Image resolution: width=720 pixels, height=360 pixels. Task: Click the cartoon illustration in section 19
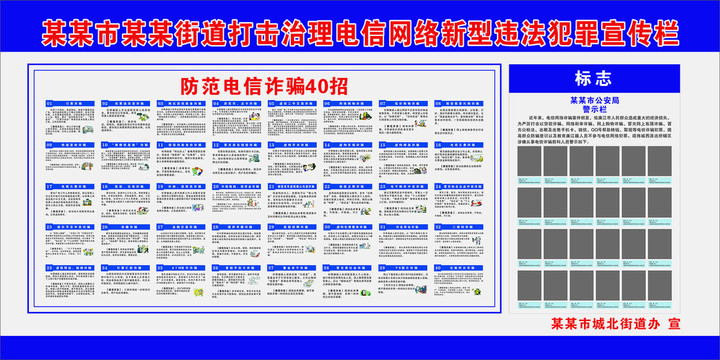point(198,208)
